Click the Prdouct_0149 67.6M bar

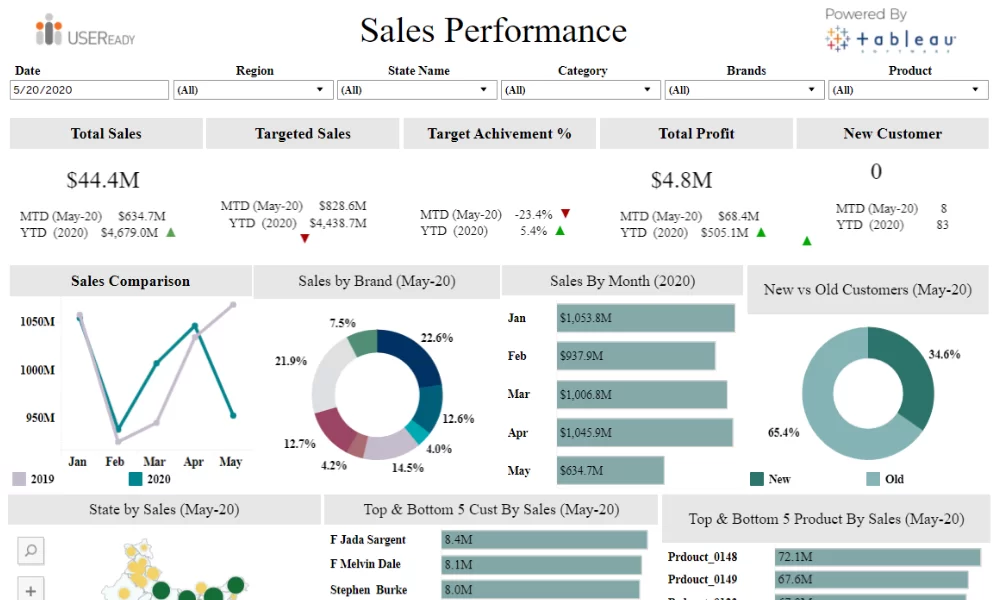[871, 579]
